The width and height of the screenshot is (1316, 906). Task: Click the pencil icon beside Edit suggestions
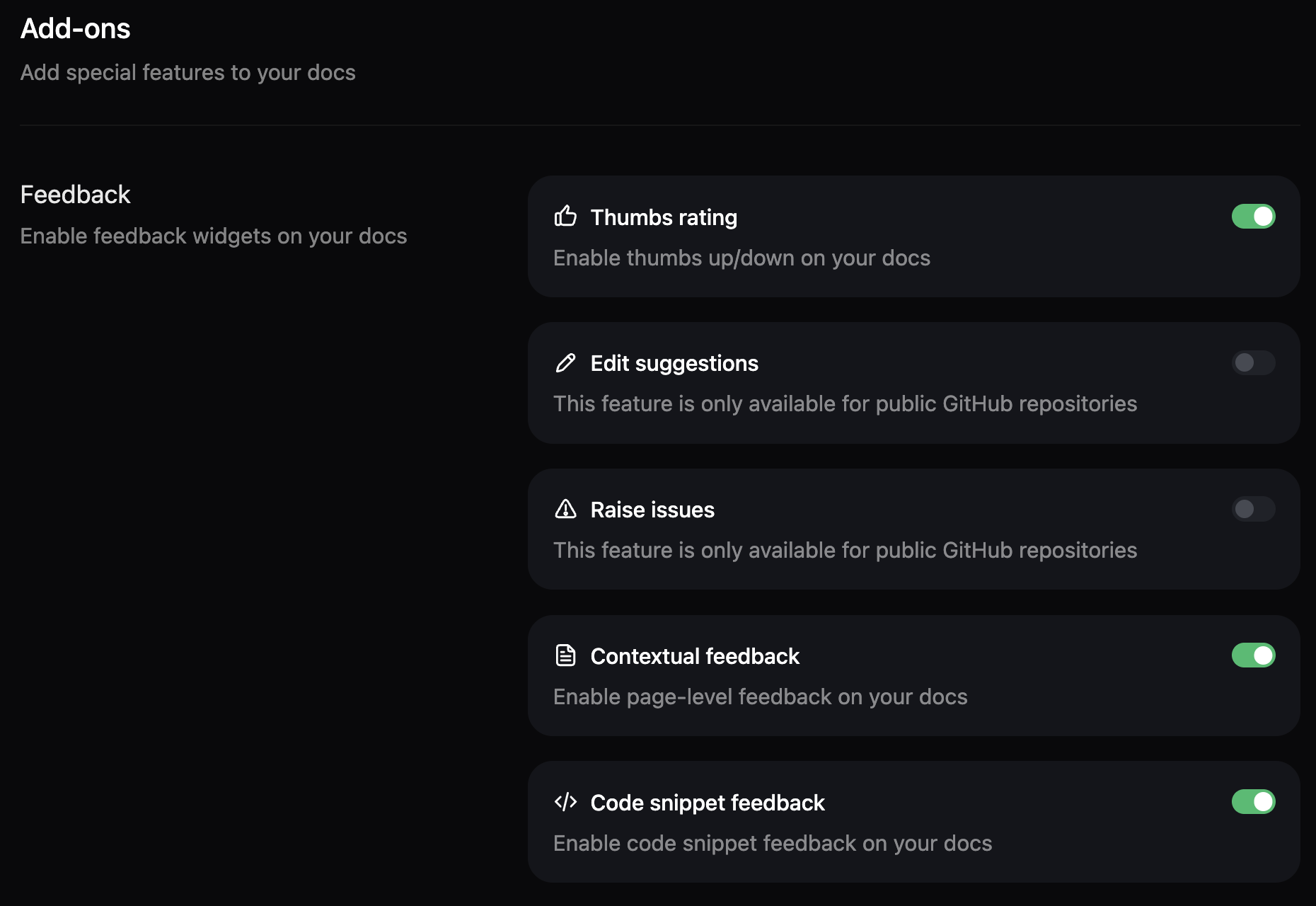(x=566, y=363)
